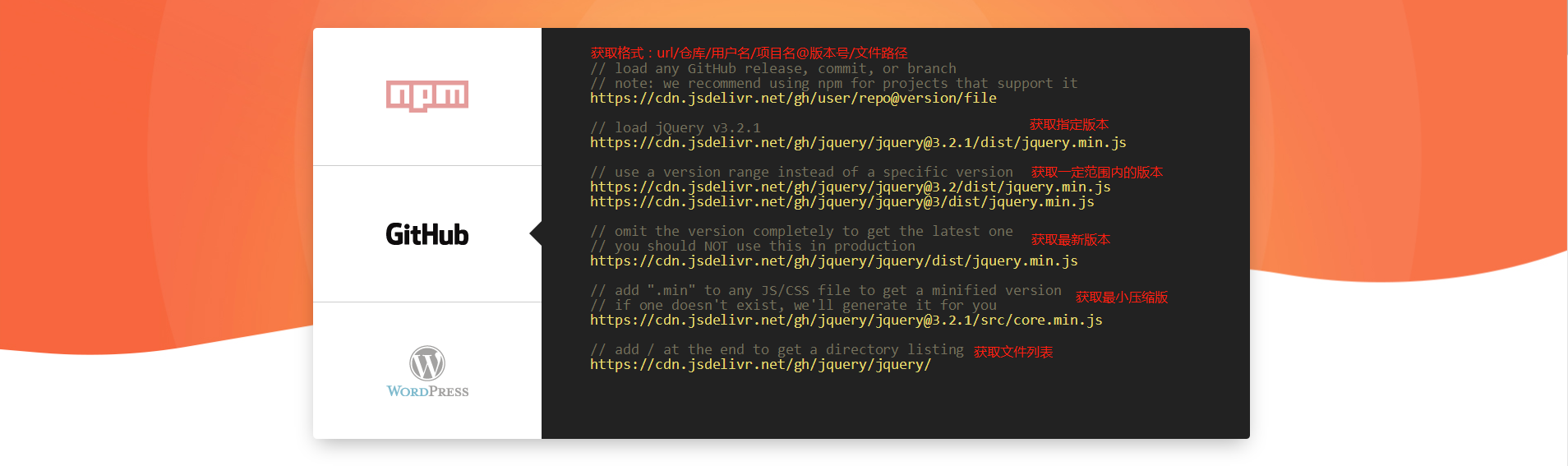Click the WordPress circular W icon
Viewport: 1568px width, 466px height.
coord(427,363)
